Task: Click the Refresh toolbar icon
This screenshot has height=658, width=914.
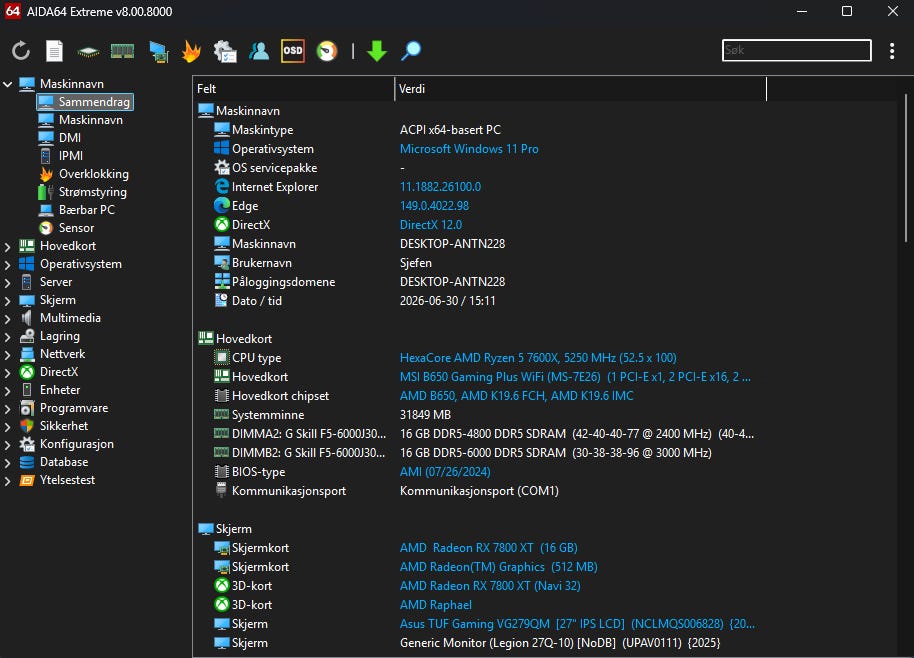Action: 21,51
